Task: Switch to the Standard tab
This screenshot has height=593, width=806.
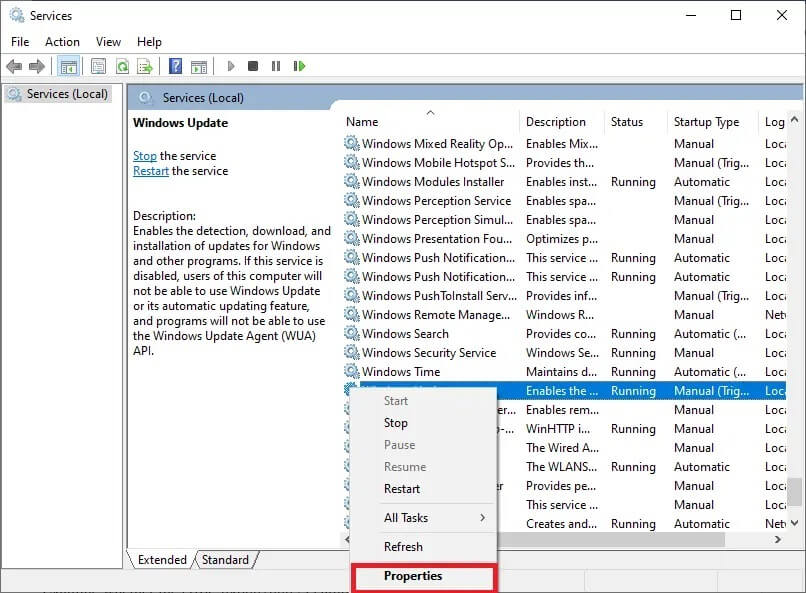Action: point(225,560)
